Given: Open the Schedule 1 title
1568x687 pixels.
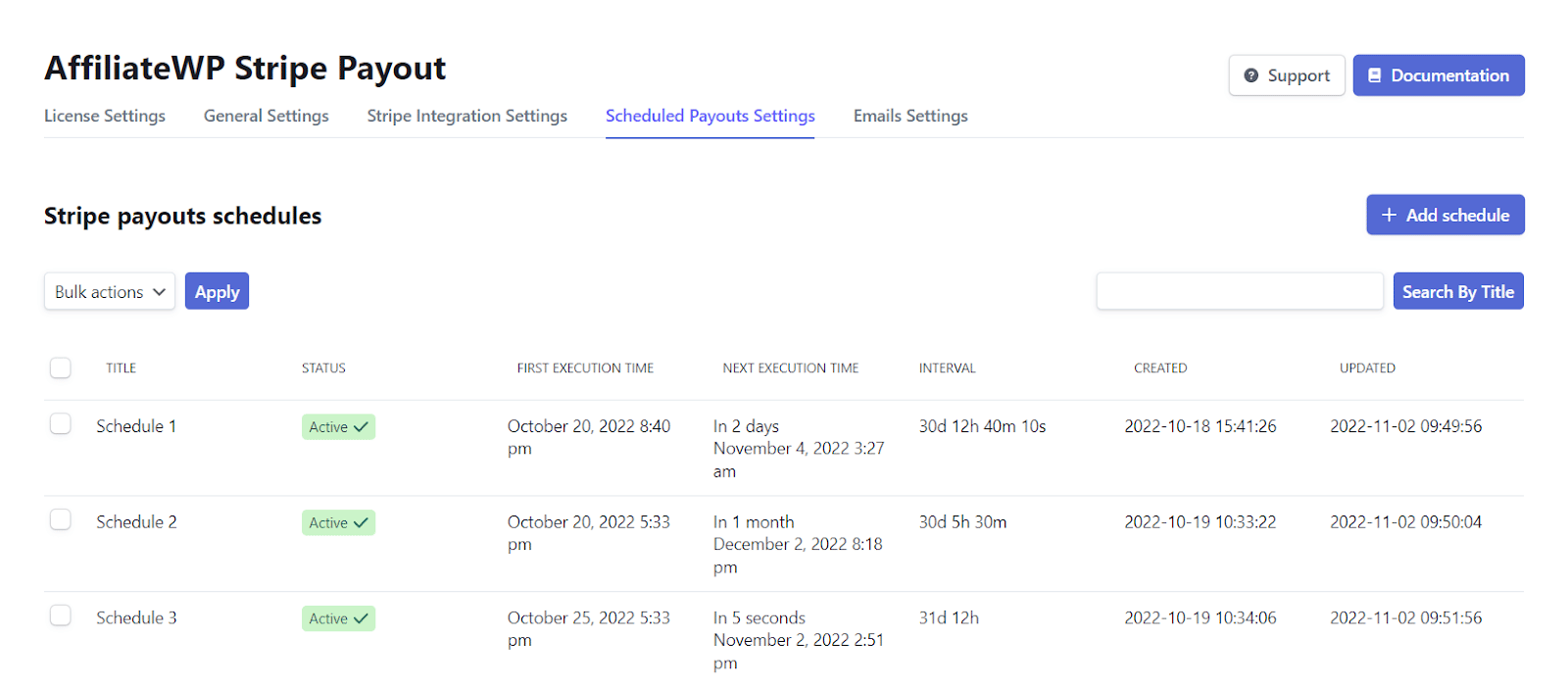Looking at the screenshot, I should coord(136,426).
